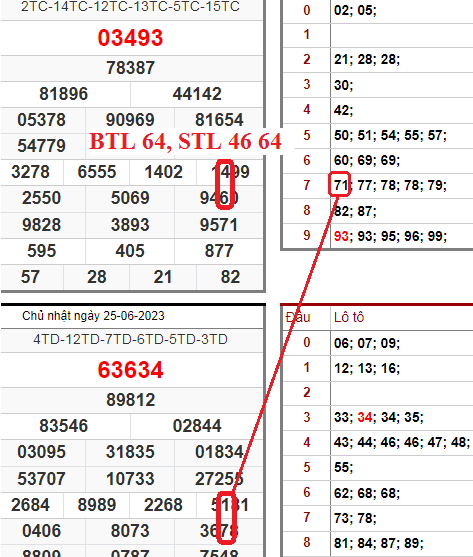The width and height of the screenshot is (473, 557).
Task: Click the result cell 02844
Action: 197,426
